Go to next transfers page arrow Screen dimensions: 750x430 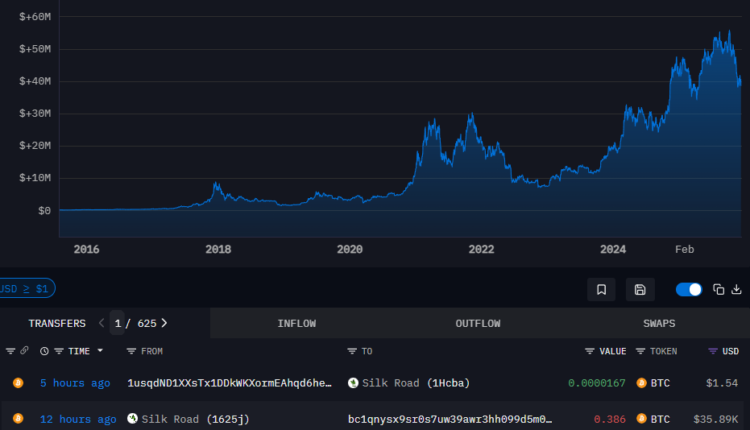coord(164,323)
